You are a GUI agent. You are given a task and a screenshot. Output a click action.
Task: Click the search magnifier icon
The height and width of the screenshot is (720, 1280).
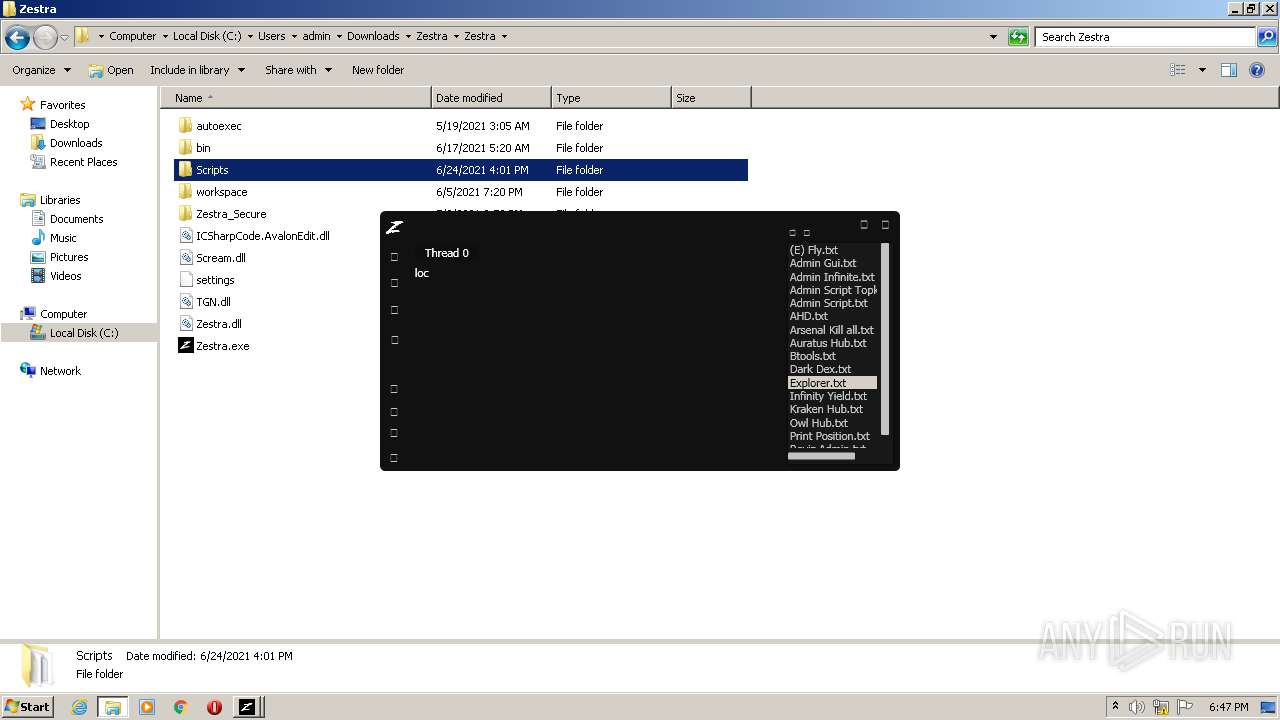[1267, 37]
